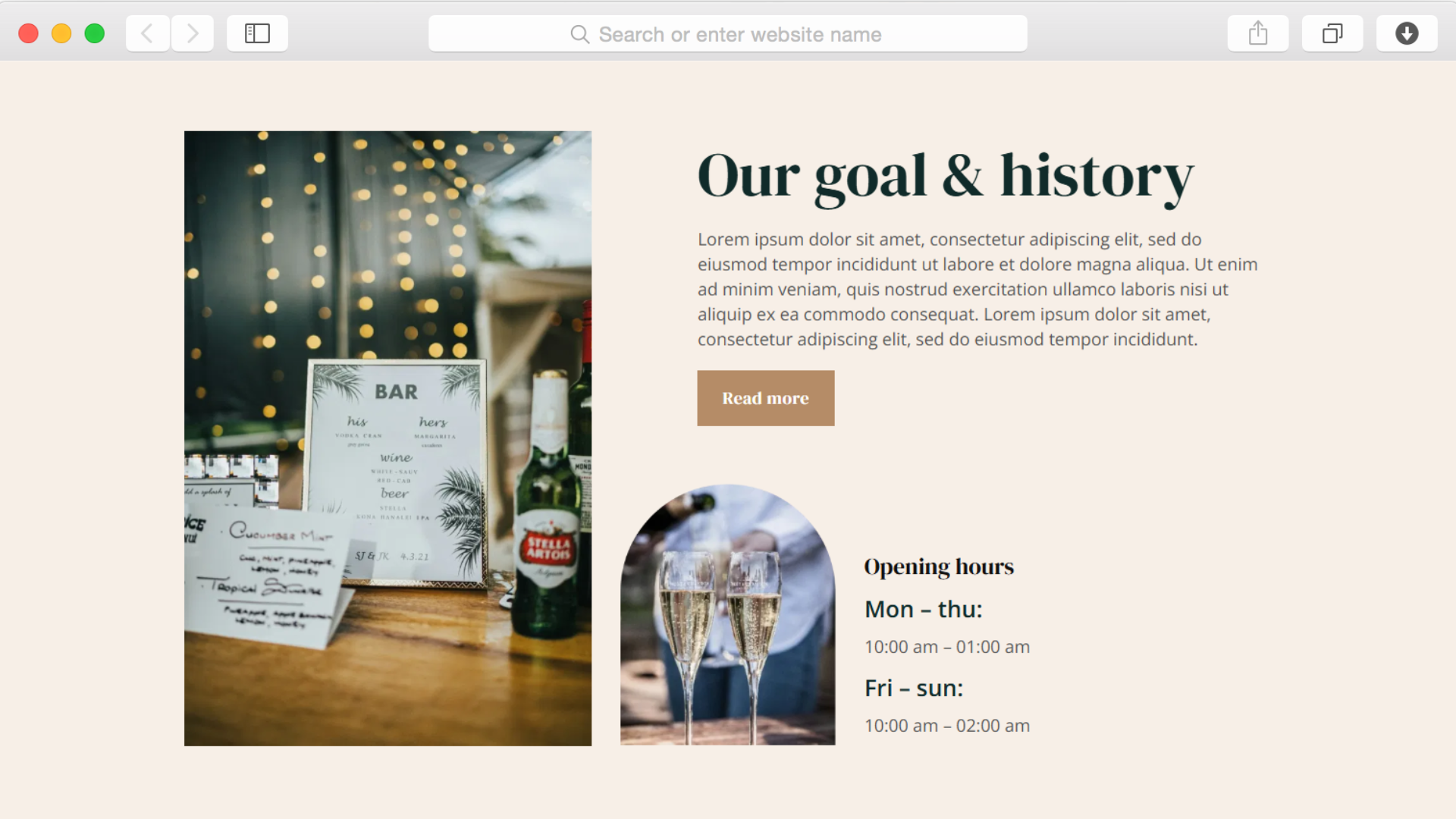Select the Opening hours heading

tap(939, 566)
